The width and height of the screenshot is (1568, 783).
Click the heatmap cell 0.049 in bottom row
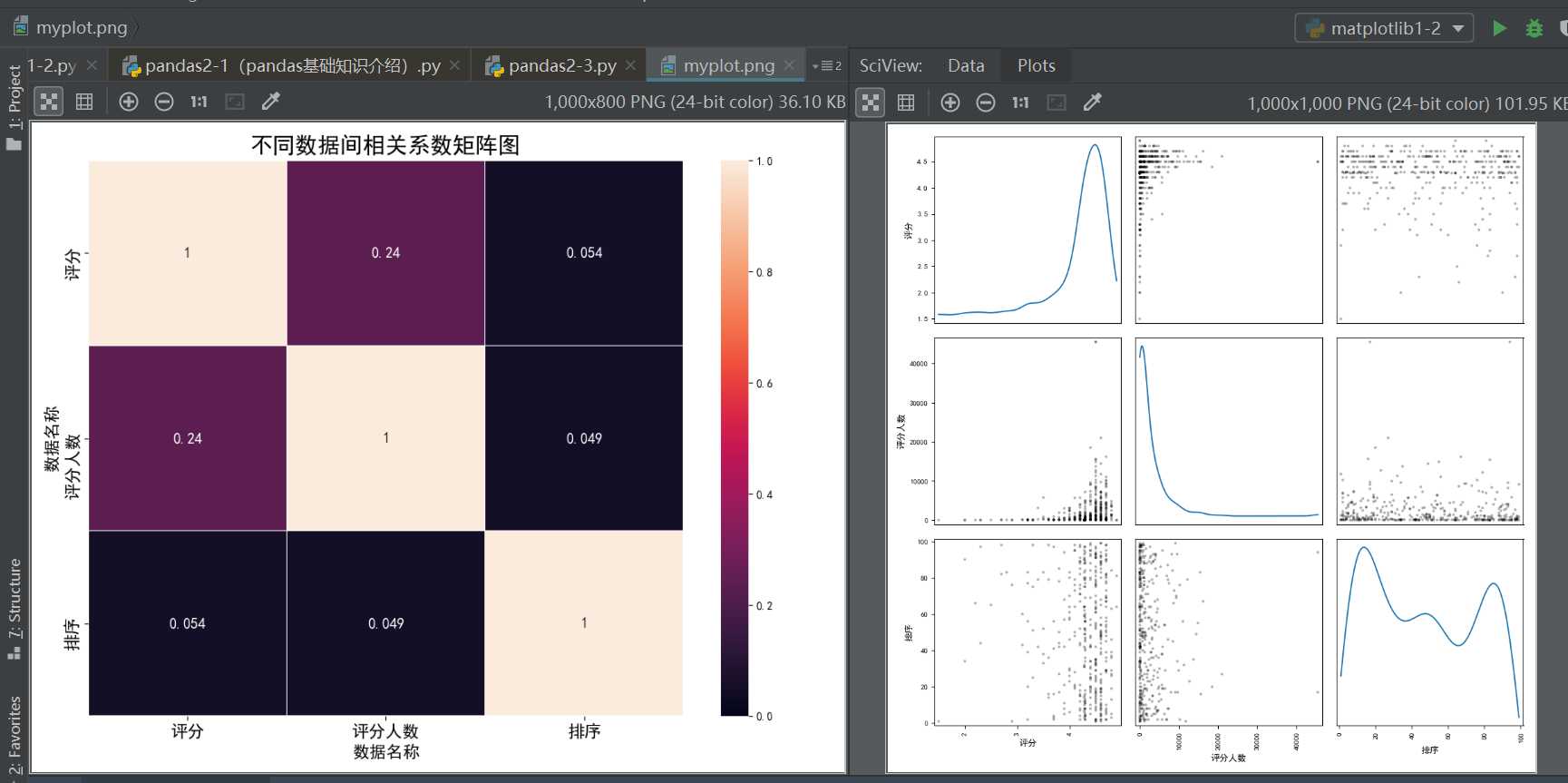point(385,623)
